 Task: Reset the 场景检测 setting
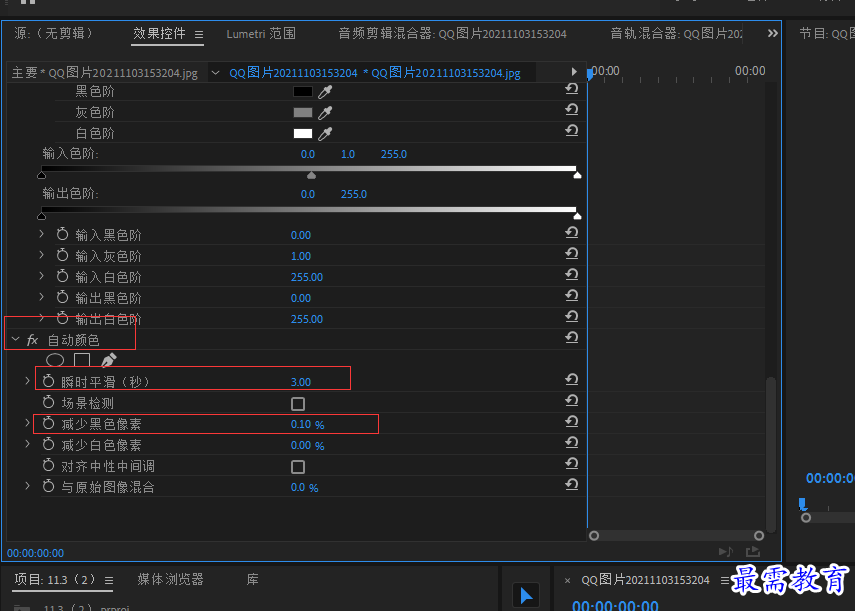click(571, 401)
